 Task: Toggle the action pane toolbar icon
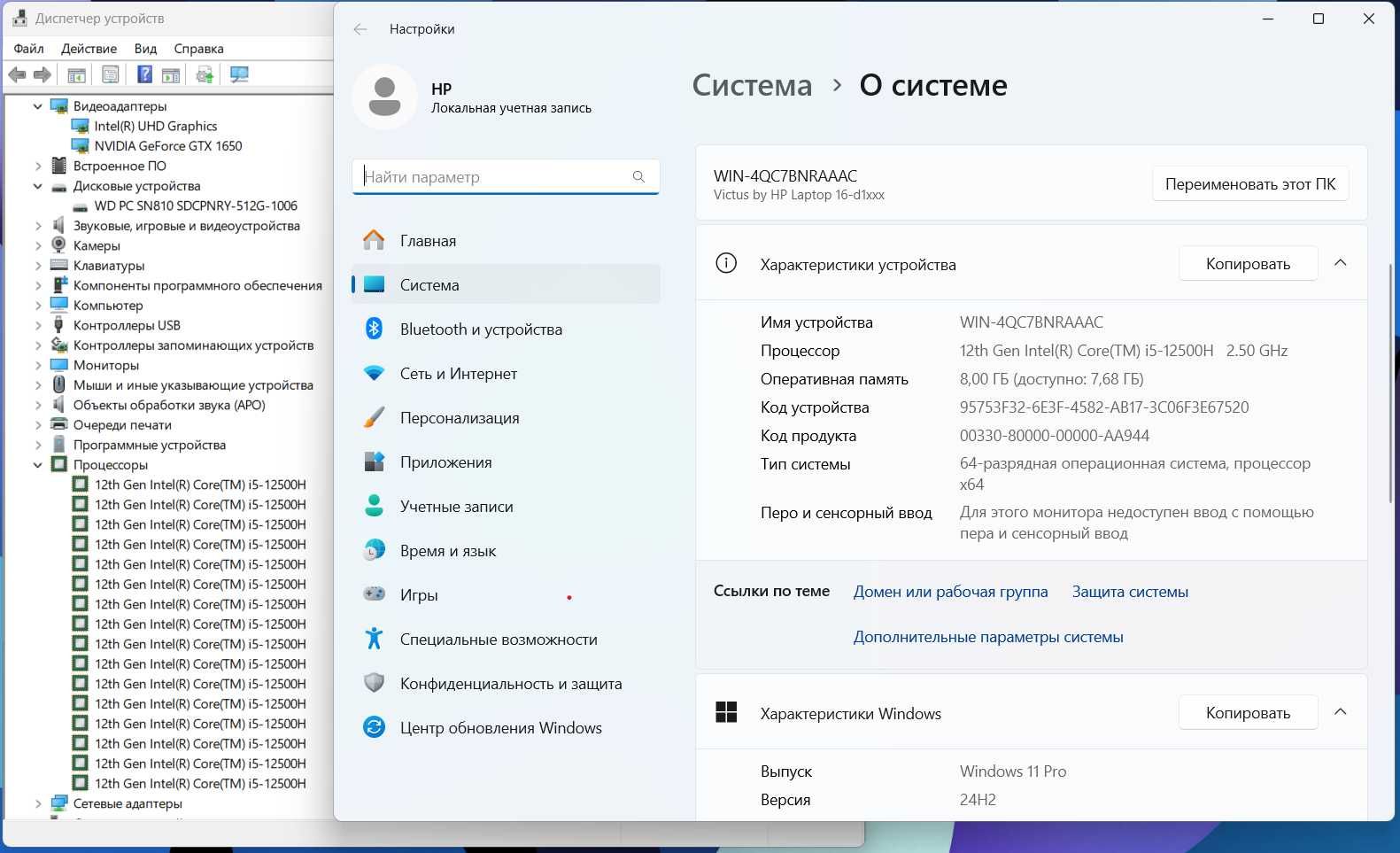tap(171, 75)
